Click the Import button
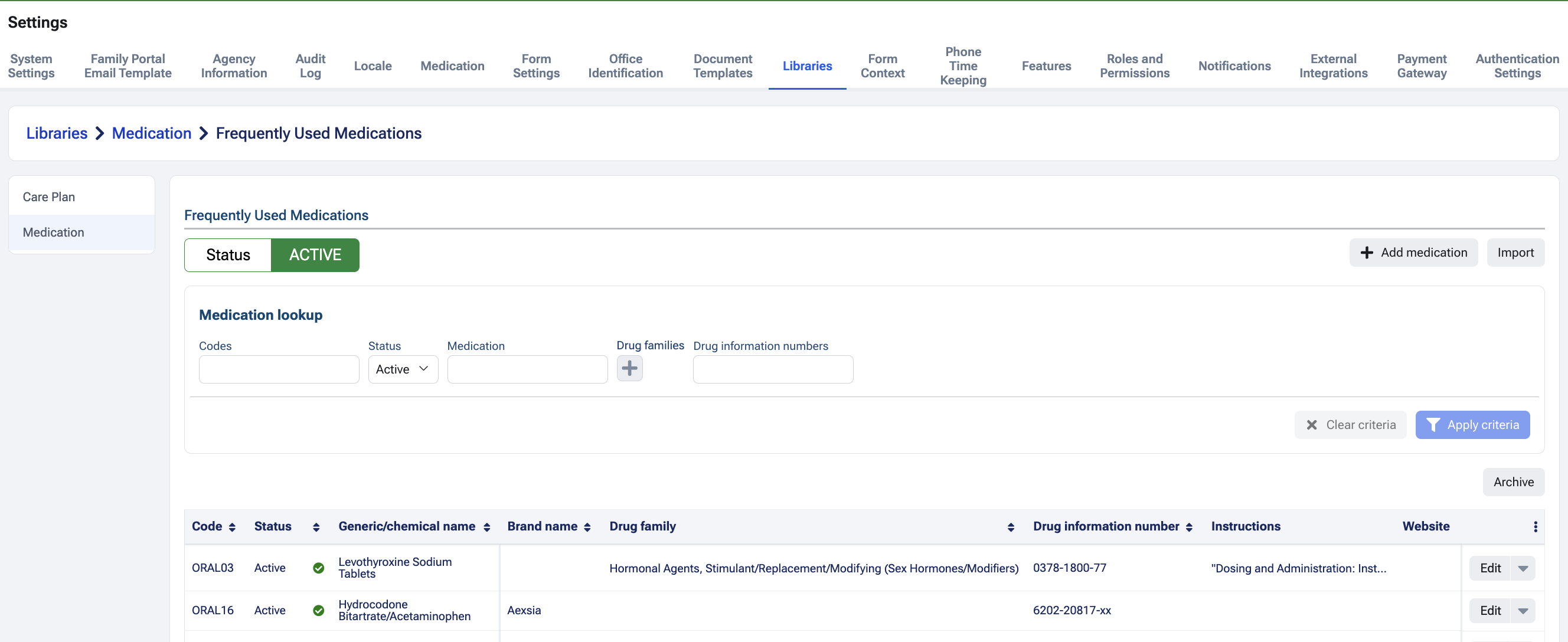 (1515, 253)
